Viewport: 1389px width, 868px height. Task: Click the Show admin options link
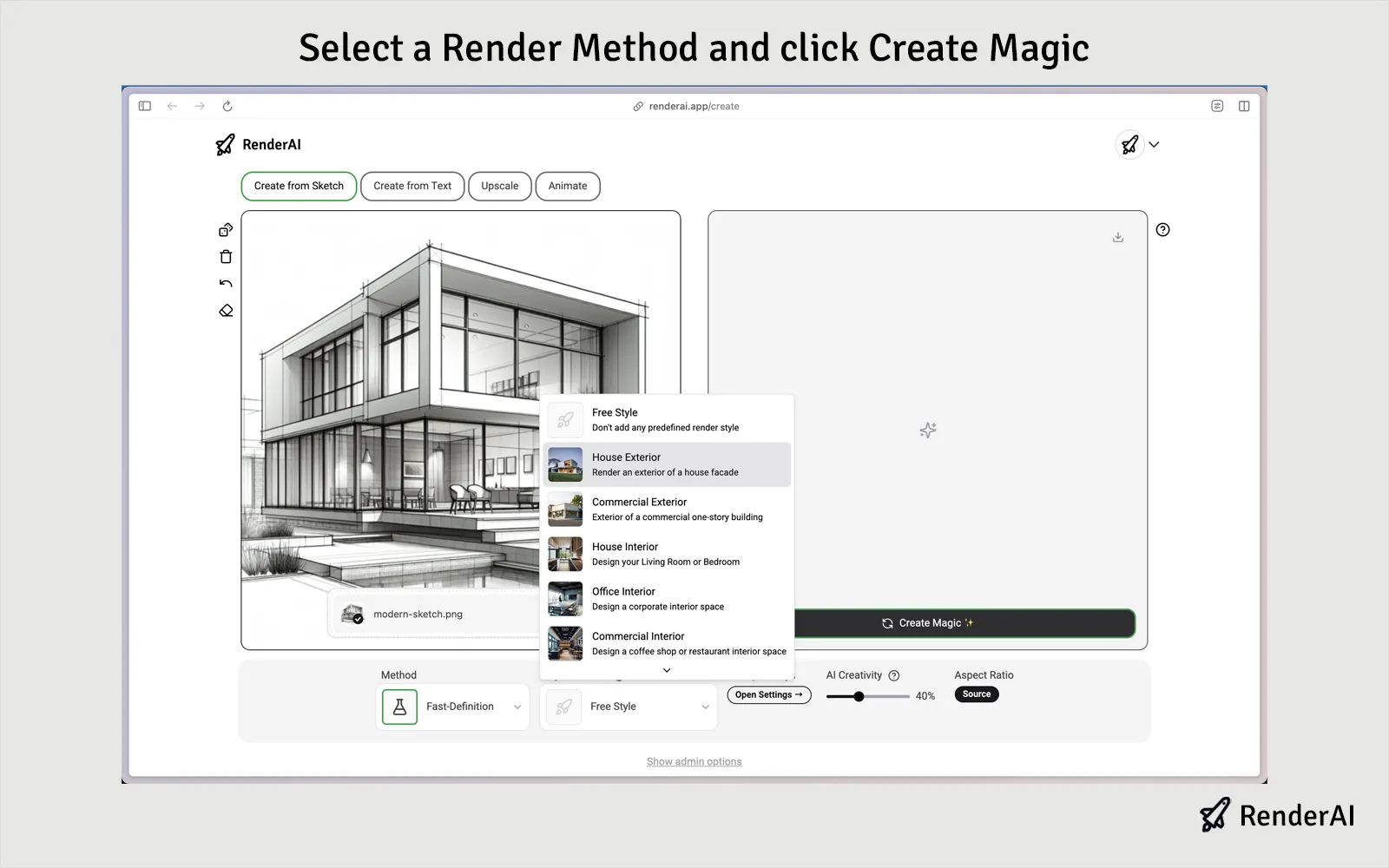694,761
